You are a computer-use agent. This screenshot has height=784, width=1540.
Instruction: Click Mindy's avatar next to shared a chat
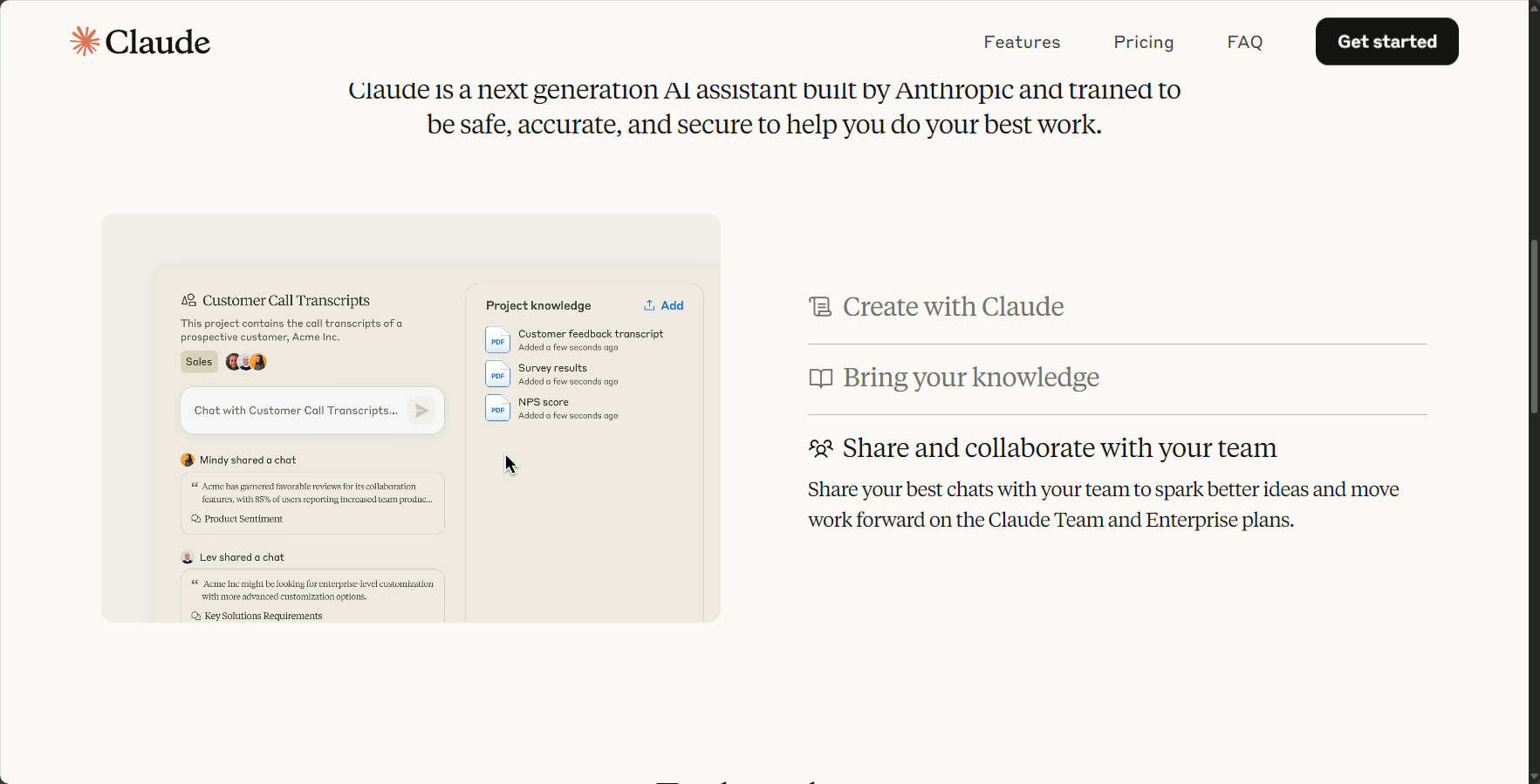187,460
